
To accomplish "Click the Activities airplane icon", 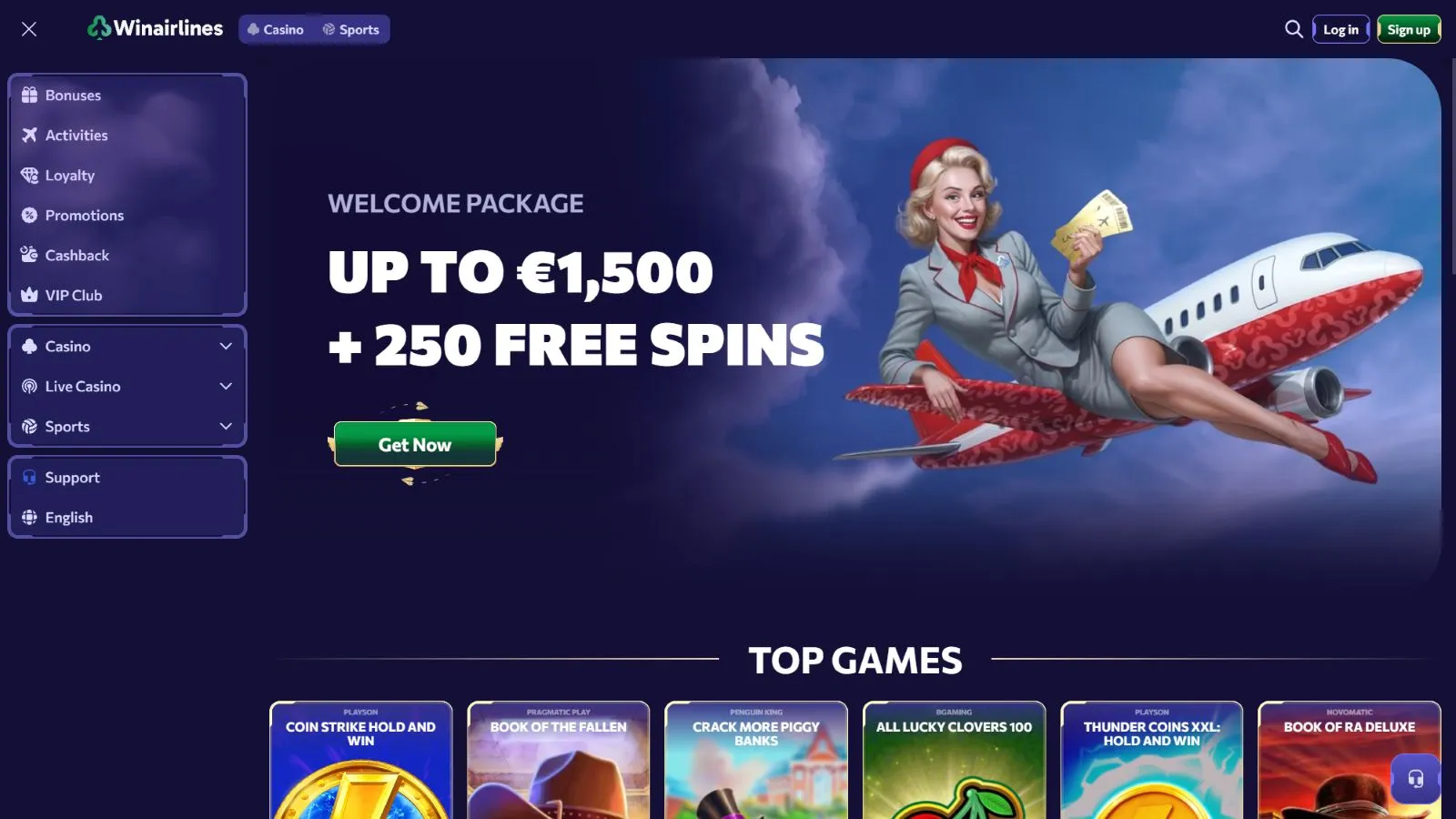I will (29, 135).
